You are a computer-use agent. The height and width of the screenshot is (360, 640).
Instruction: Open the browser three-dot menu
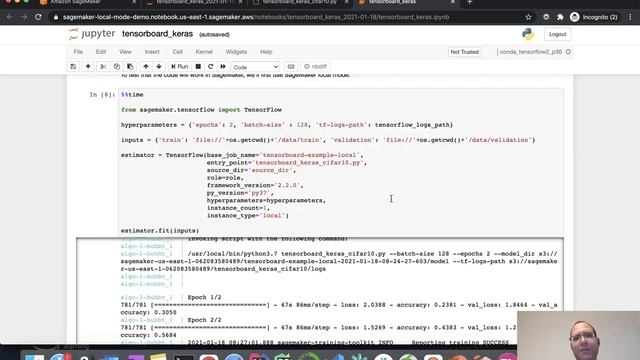(631, 17)
